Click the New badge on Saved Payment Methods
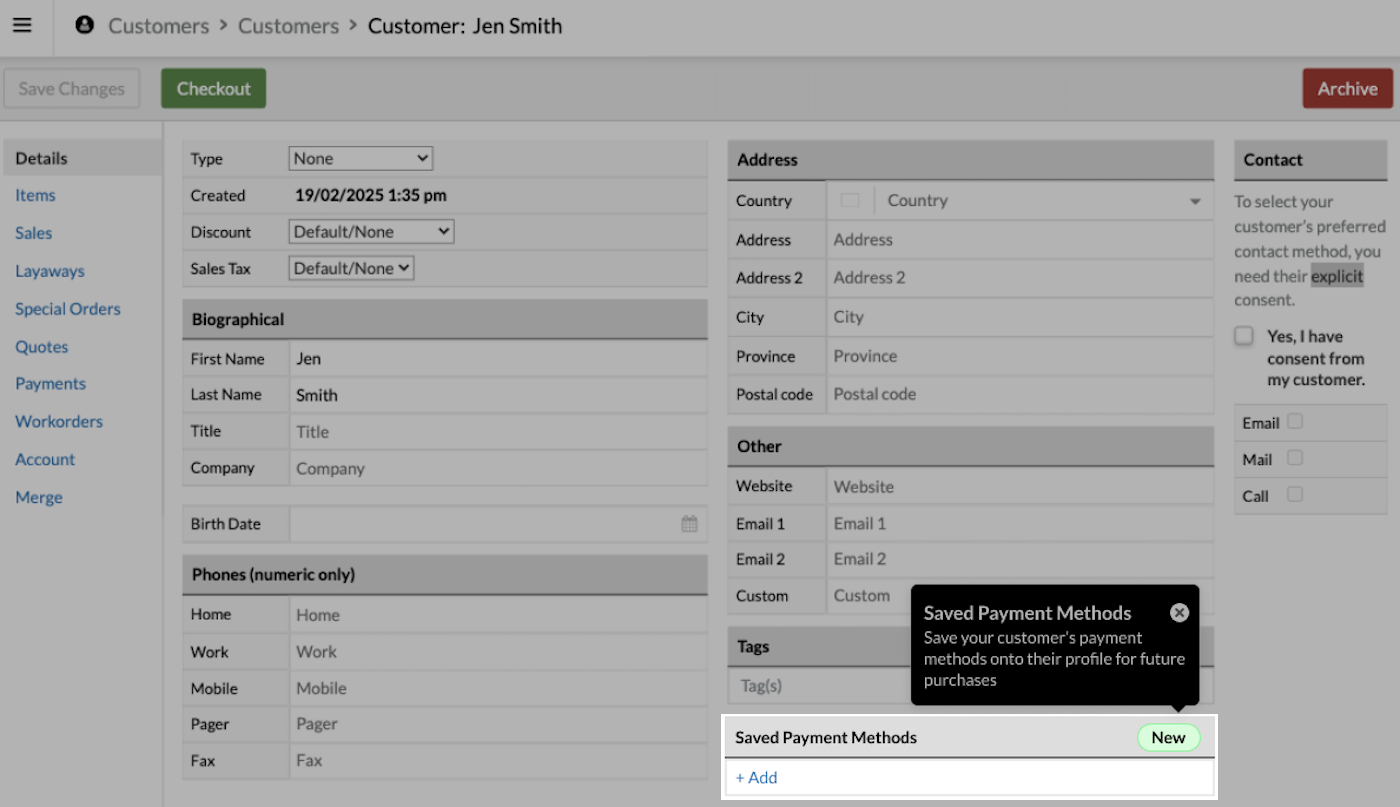 click(x=1168, y=738)
